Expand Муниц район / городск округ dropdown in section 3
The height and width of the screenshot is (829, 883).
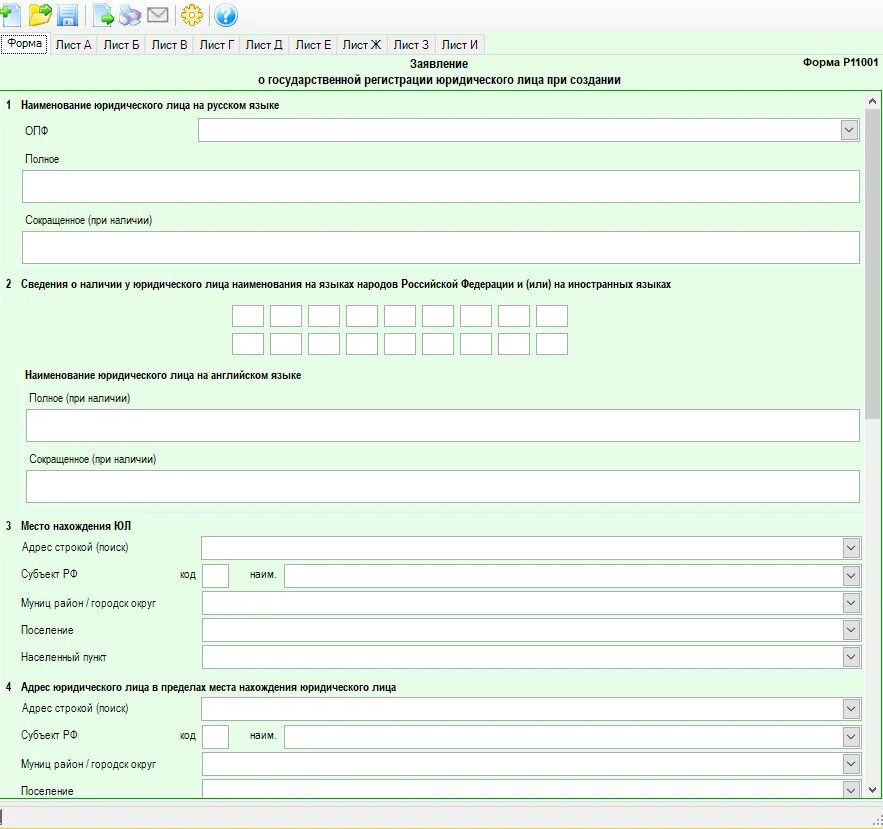click(851, 603)
